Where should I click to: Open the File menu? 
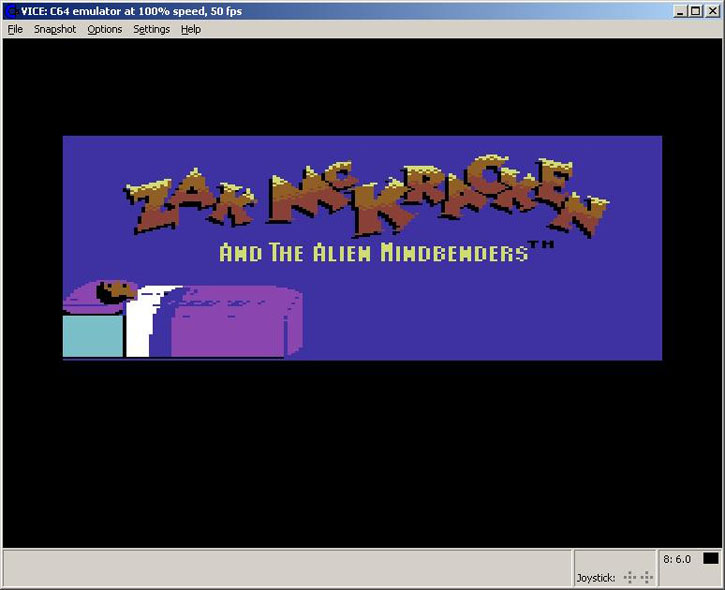click(x=15, y=30)
